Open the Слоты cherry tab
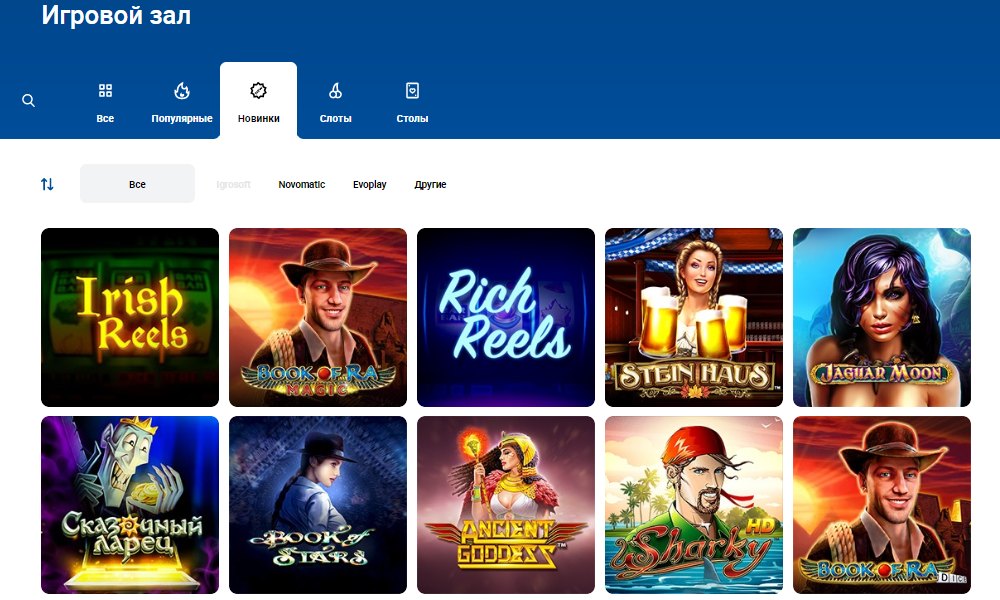Screen dimensions: 1000x600 tap(335, 102)
